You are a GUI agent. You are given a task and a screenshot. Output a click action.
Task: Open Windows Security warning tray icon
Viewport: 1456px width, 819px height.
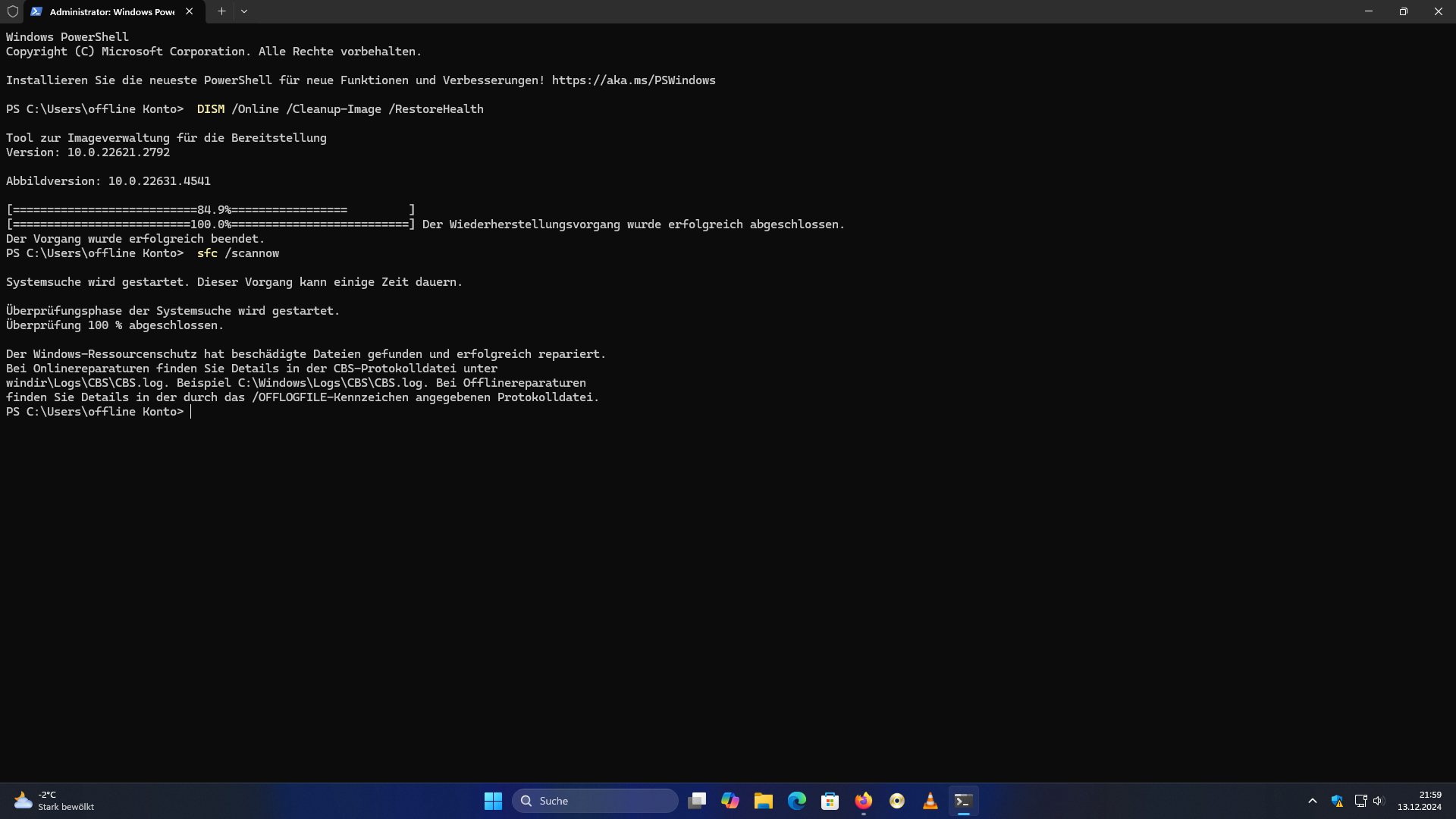coord(1337,801)
